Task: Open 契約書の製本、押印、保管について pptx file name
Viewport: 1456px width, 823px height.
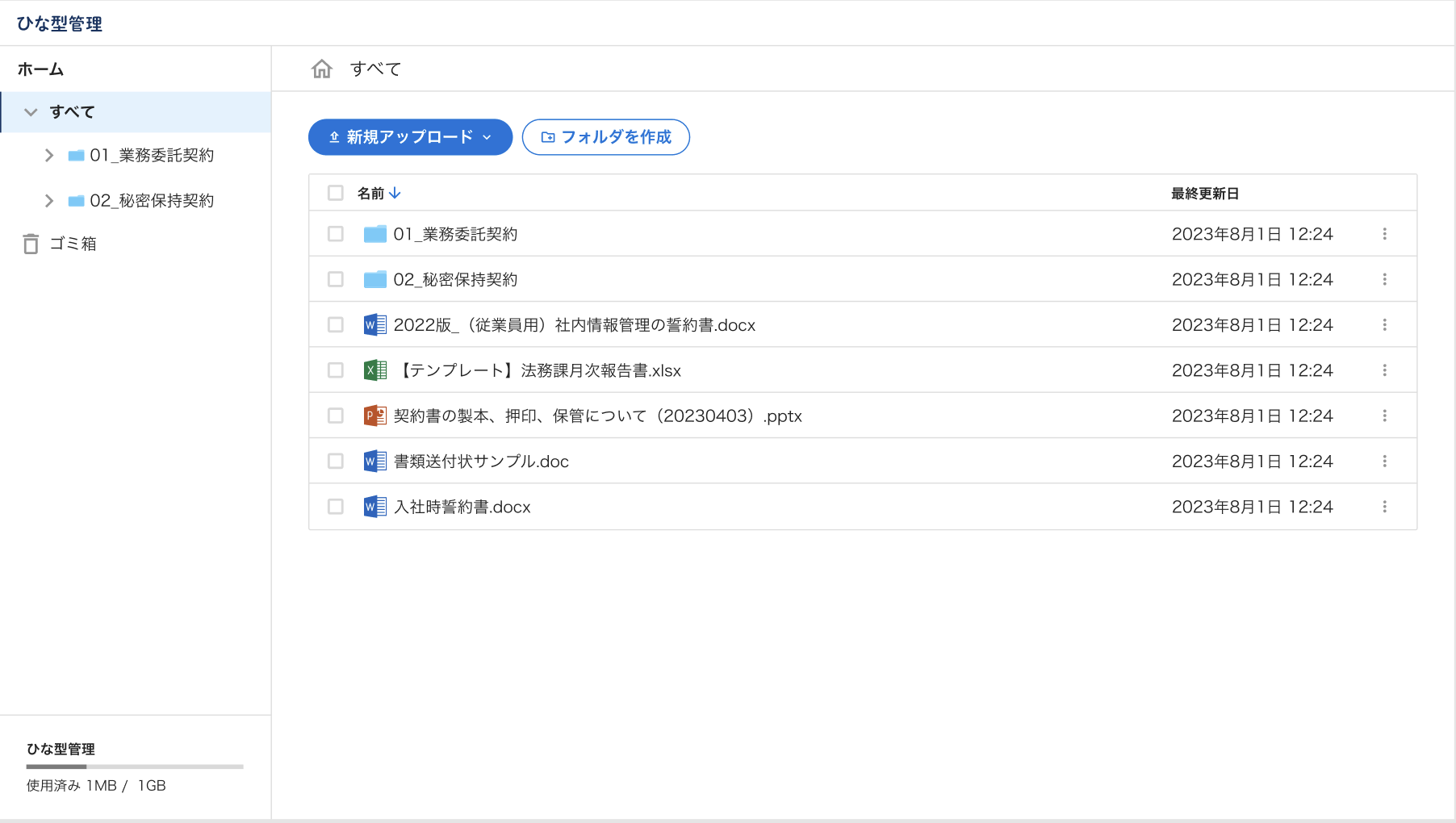Action: pyautogui.click(x=598, y=416)
